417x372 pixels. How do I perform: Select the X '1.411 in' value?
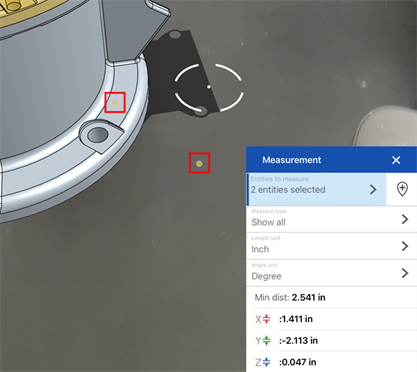tap(296, 319)
